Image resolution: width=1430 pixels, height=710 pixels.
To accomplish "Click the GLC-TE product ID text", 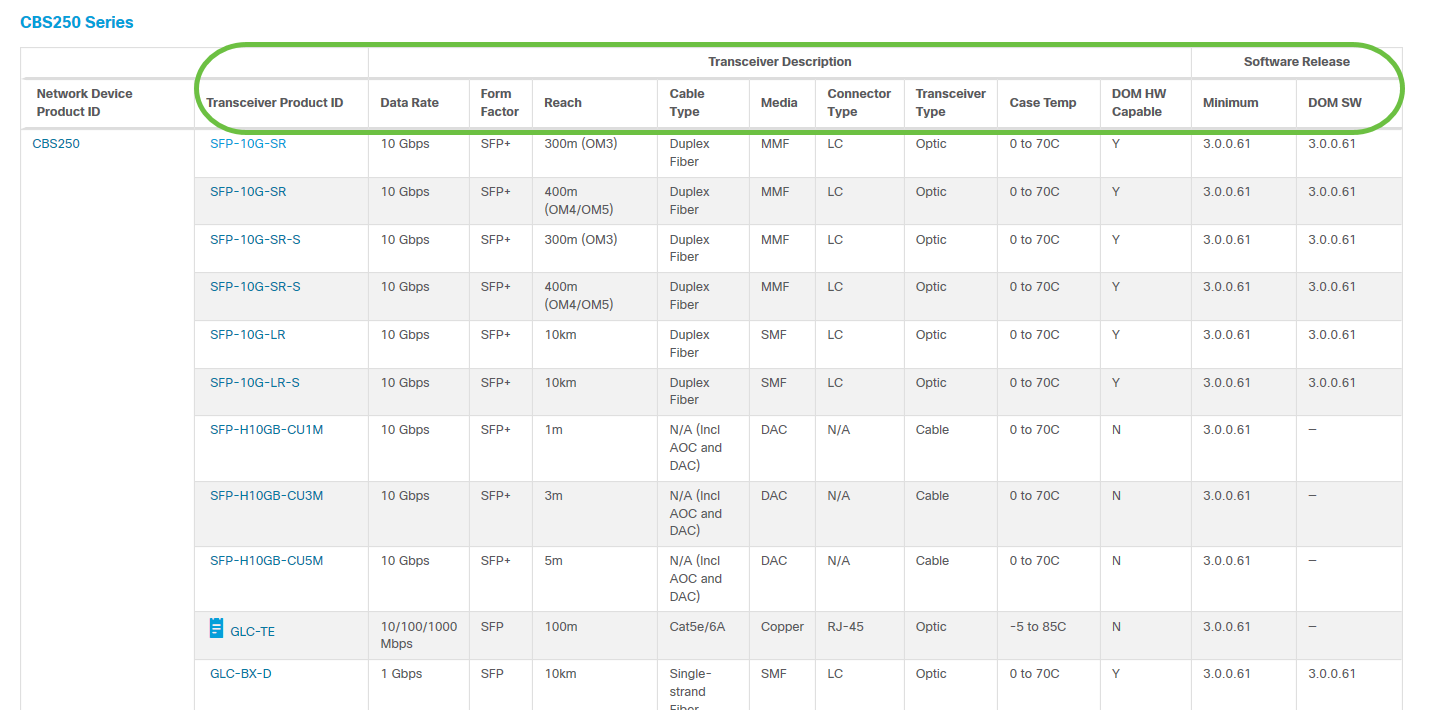I will (252, 632).
